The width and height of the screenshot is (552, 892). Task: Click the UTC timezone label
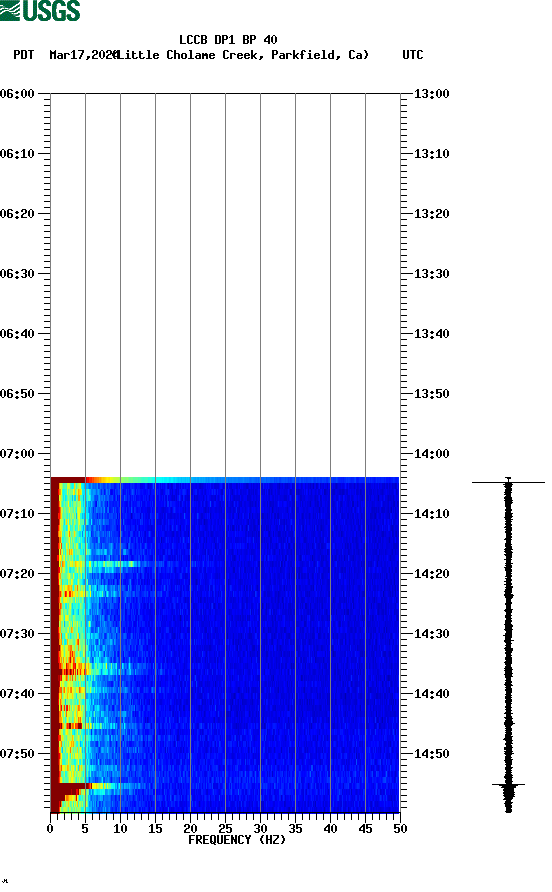pos(413,55)
